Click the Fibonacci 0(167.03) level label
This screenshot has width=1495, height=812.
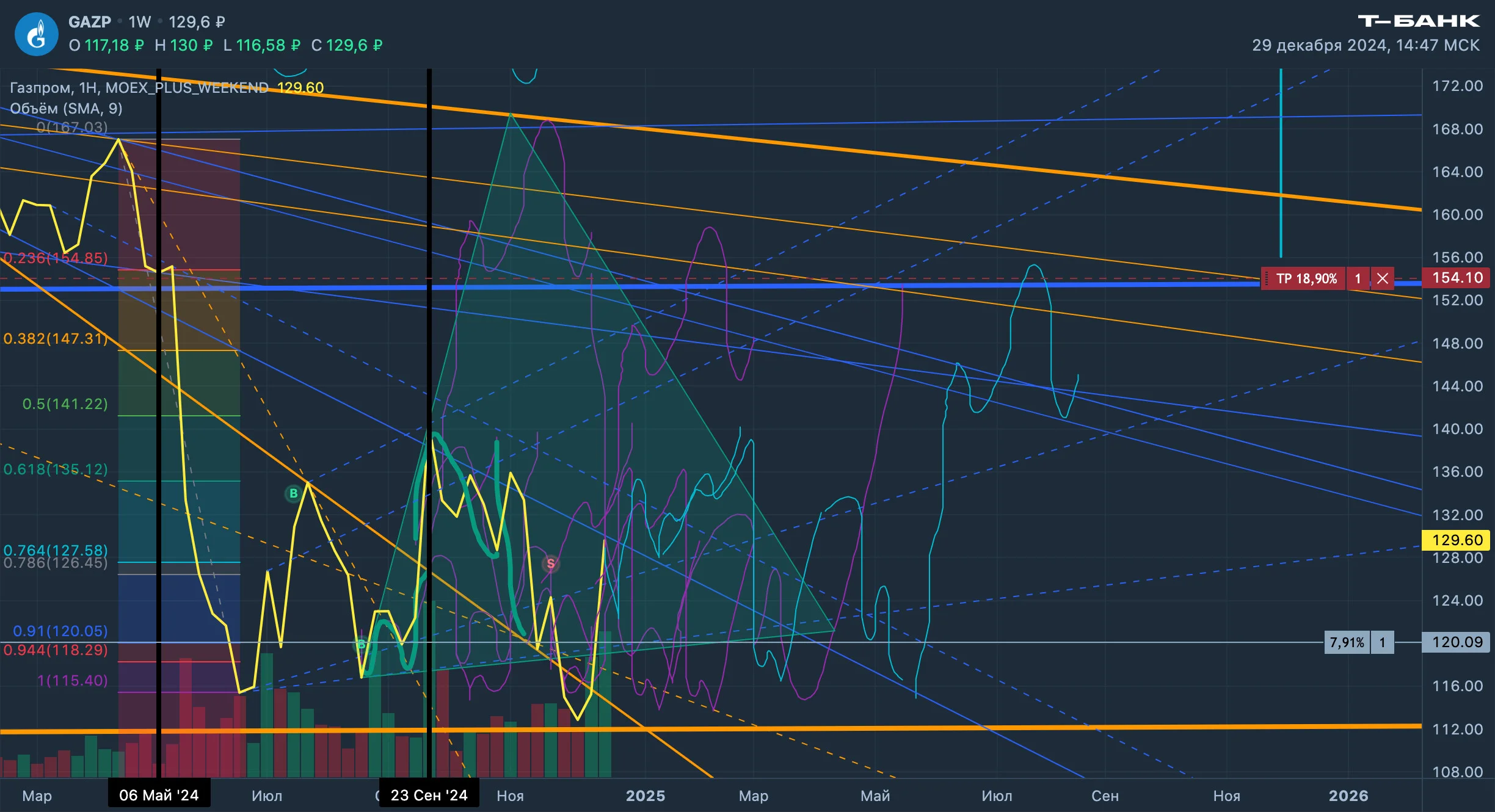tap(72, 127)
